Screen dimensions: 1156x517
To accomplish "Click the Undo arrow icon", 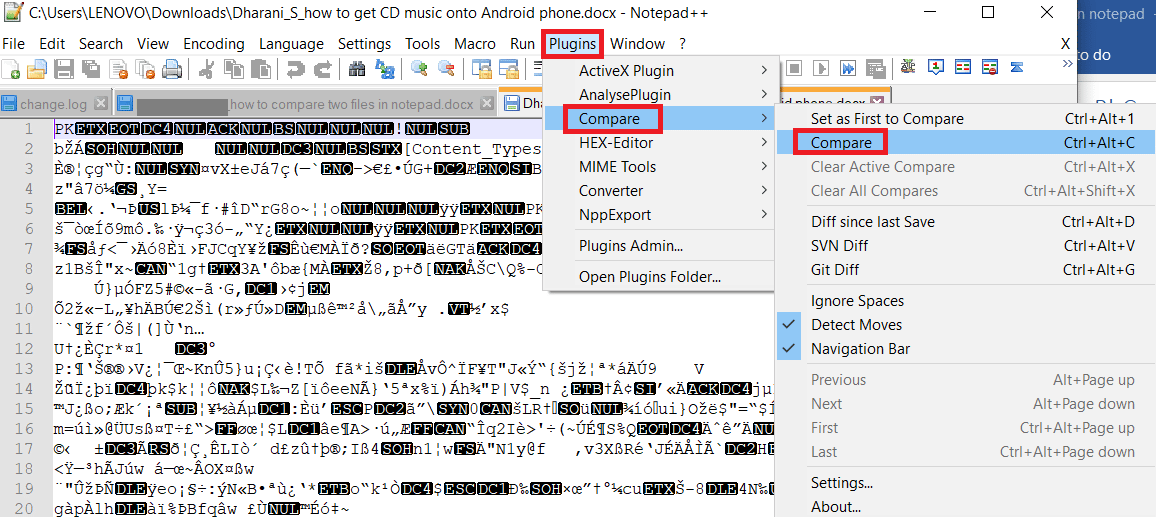I will pos(296,69).
